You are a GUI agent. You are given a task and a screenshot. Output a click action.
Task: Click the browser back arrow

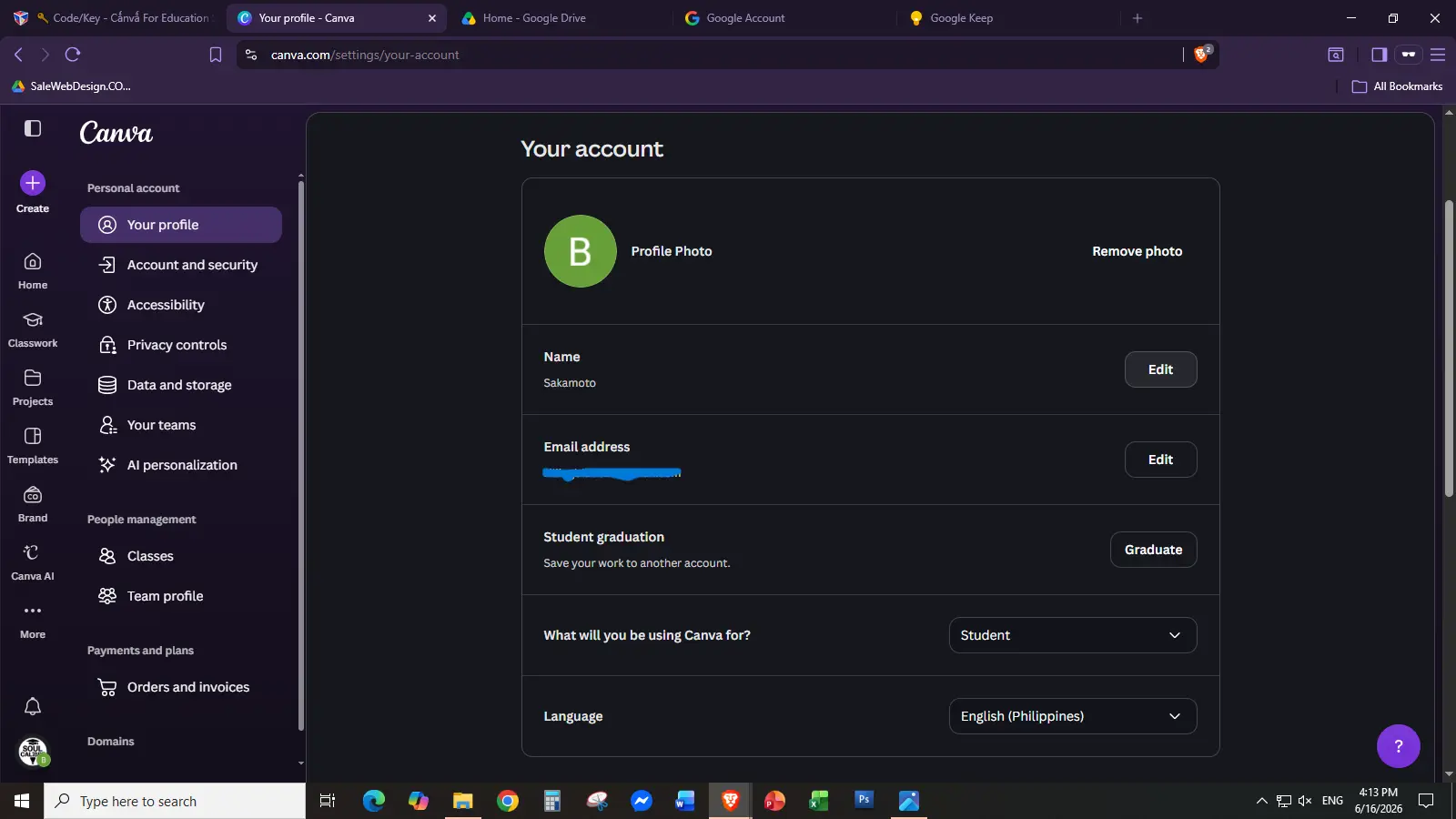pos(18,55)
